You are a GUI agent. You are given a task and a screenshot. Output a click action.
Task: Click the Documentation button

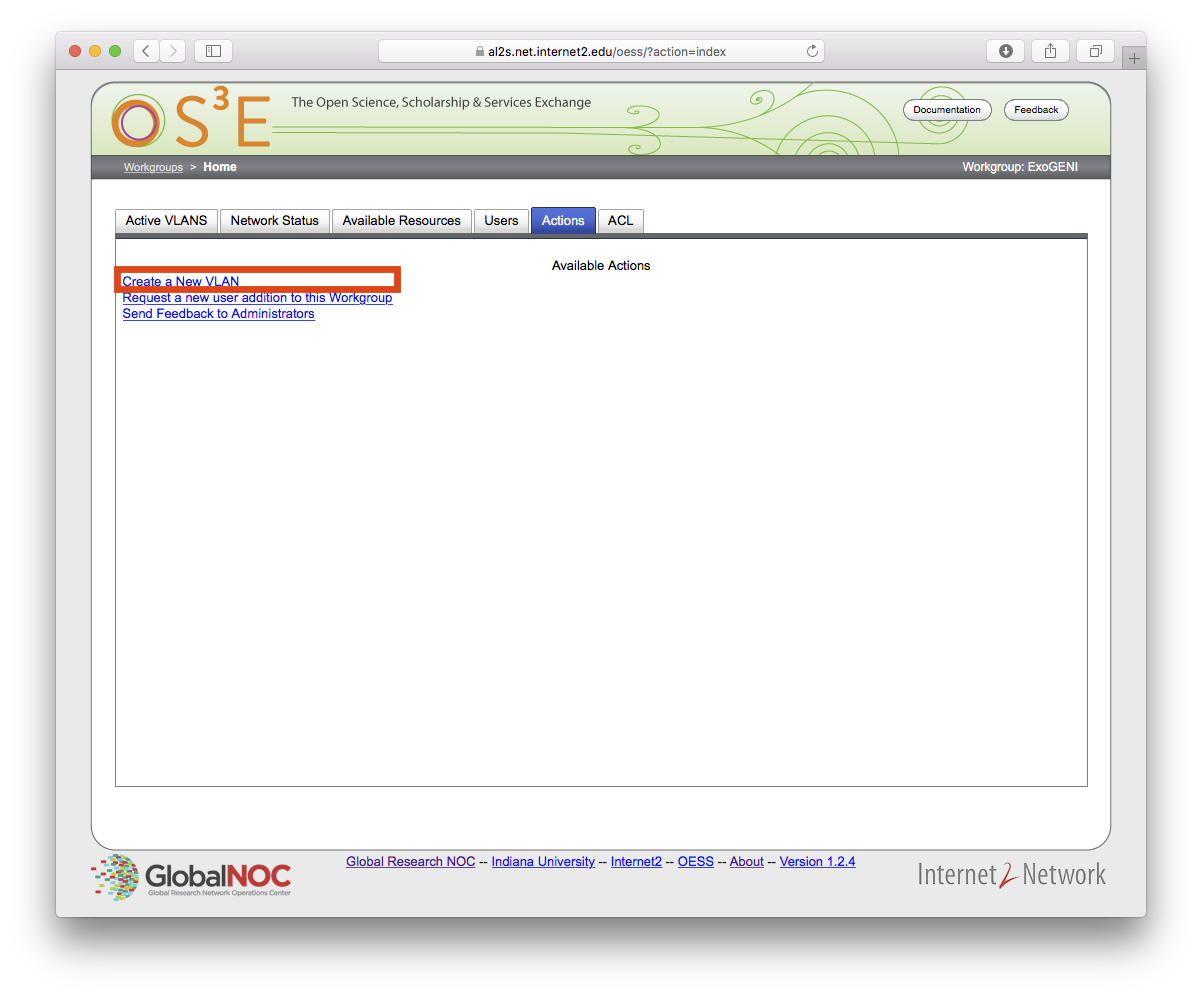coord(947,110)
